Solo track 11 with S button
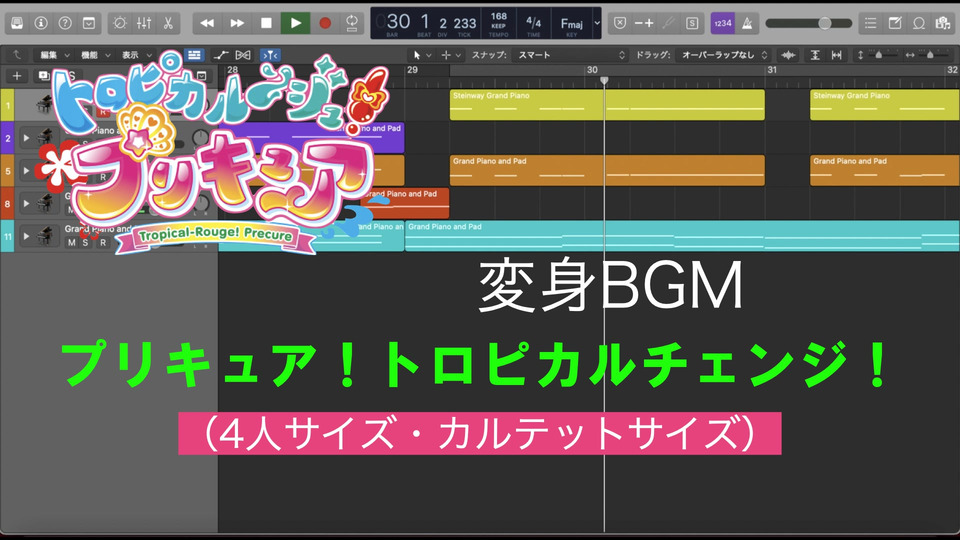The width and height of the screenshot is (960, 540). click(85, 242)
